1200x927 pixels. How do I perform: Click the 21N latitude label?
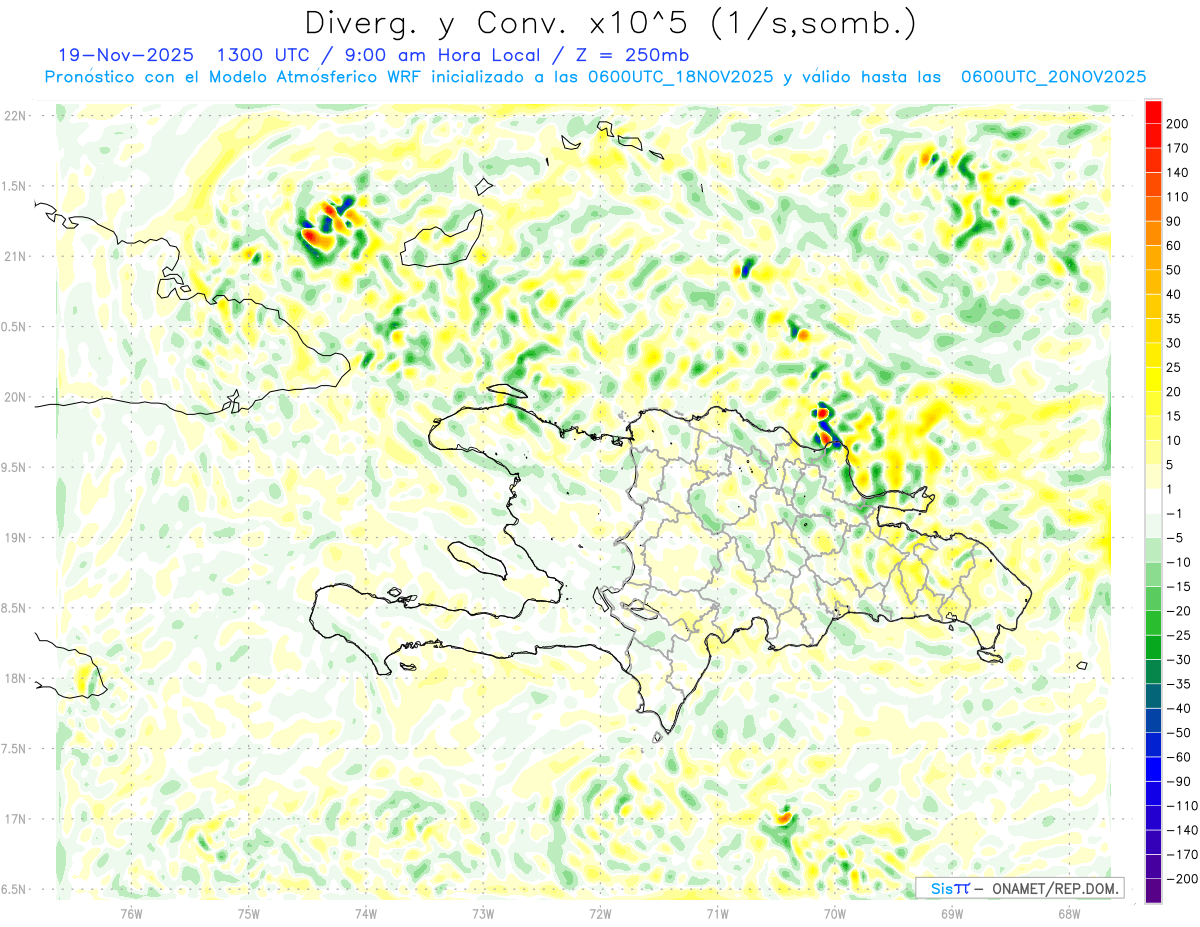tap(15, 257)
